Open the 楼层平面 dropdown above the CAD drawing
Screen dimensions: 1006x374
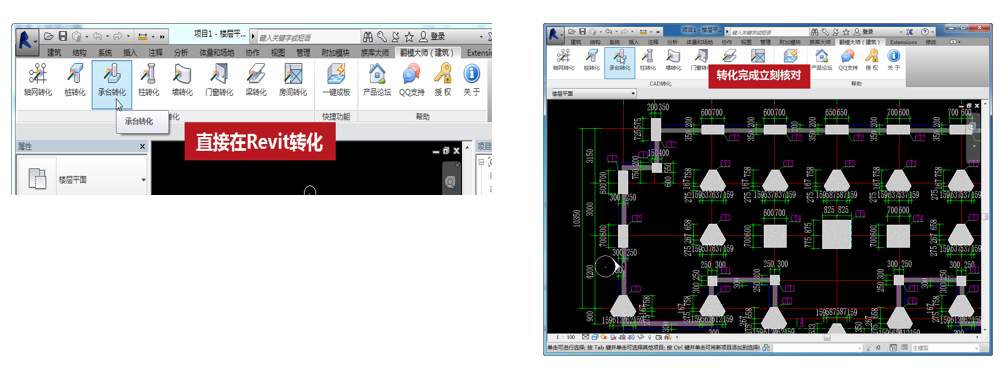click(593, 93)
